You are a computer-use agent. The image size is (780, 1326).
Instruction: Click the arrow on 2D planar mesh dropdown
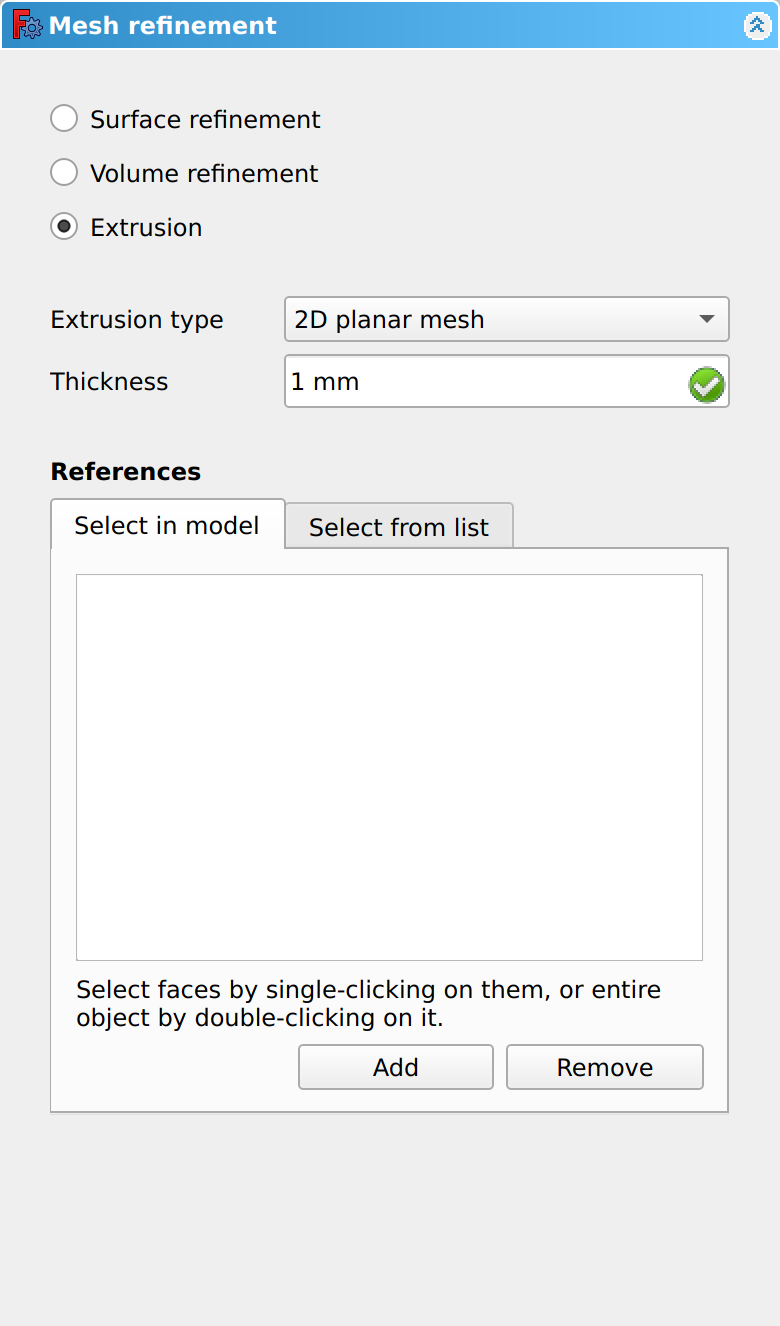click(x=707, y=320)
